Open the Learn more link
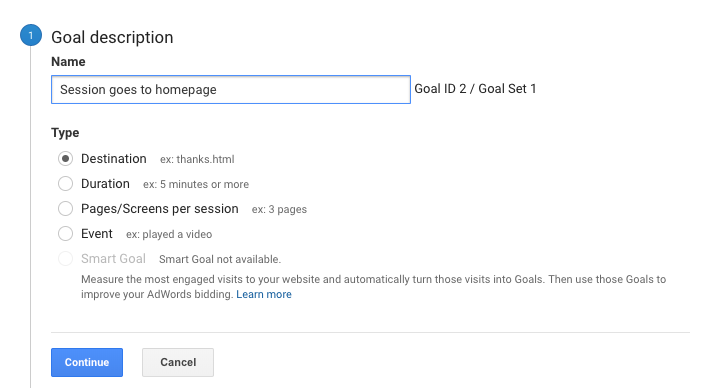 (264, 294)
